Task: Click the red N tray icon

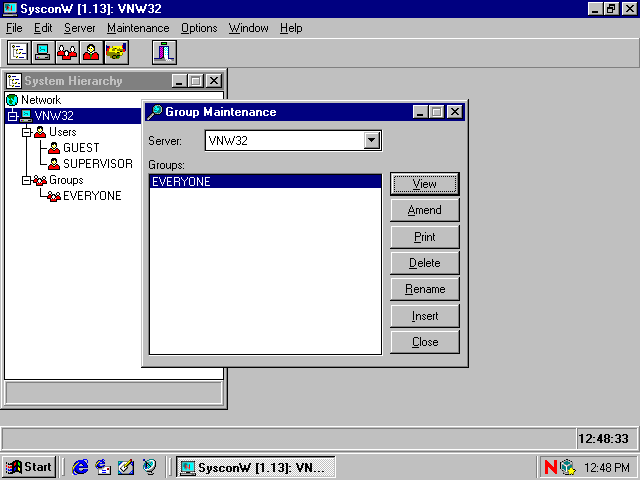Action: (x=551, y=467)
